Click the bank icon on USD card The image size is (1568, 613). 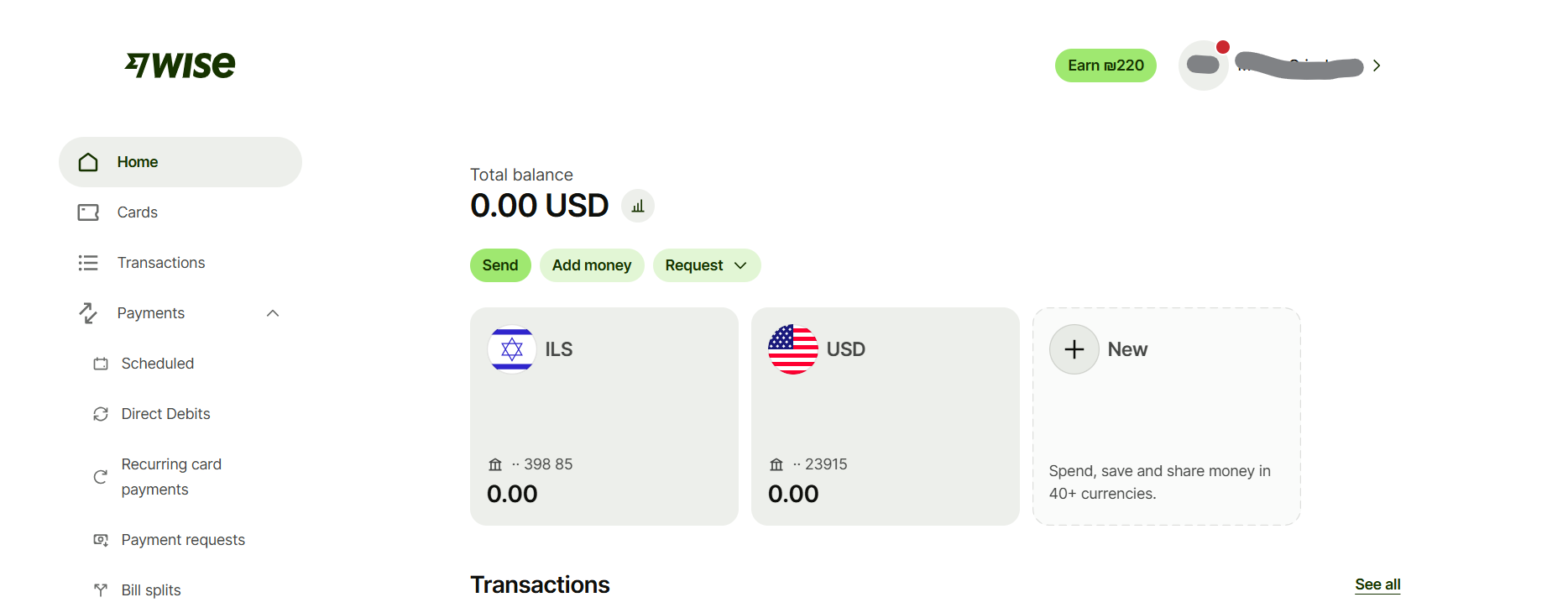(776, 464)
